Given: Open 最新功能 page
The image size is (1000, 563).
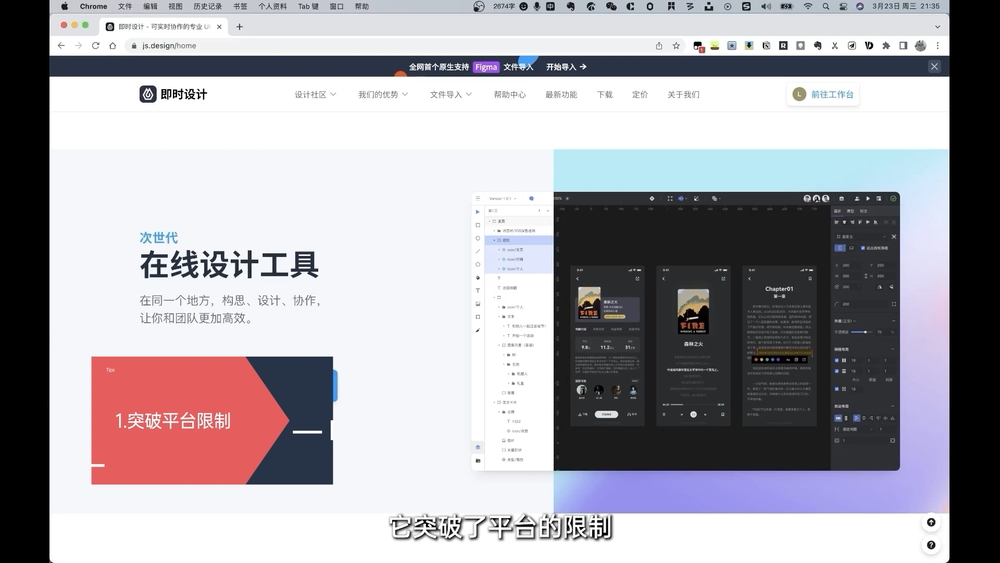Looking at the screenshot, I should click(x=561, y=94).
